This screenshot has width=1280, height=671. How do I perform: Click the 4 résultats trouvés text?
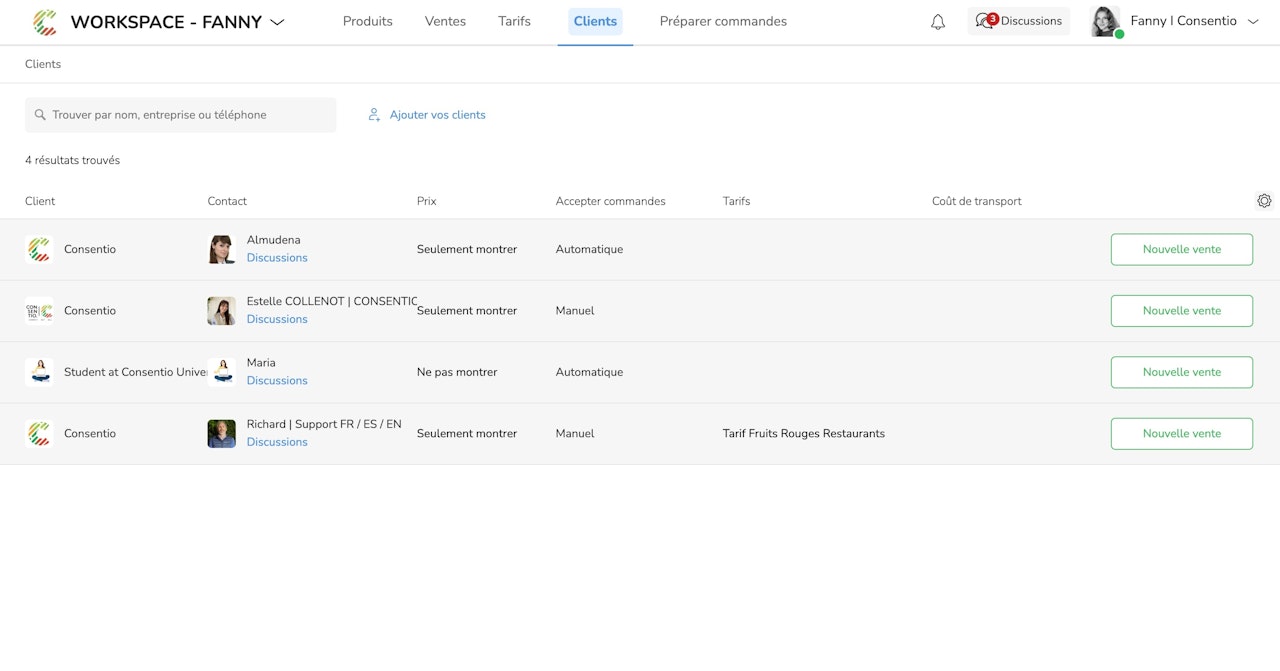click(73, 160)
